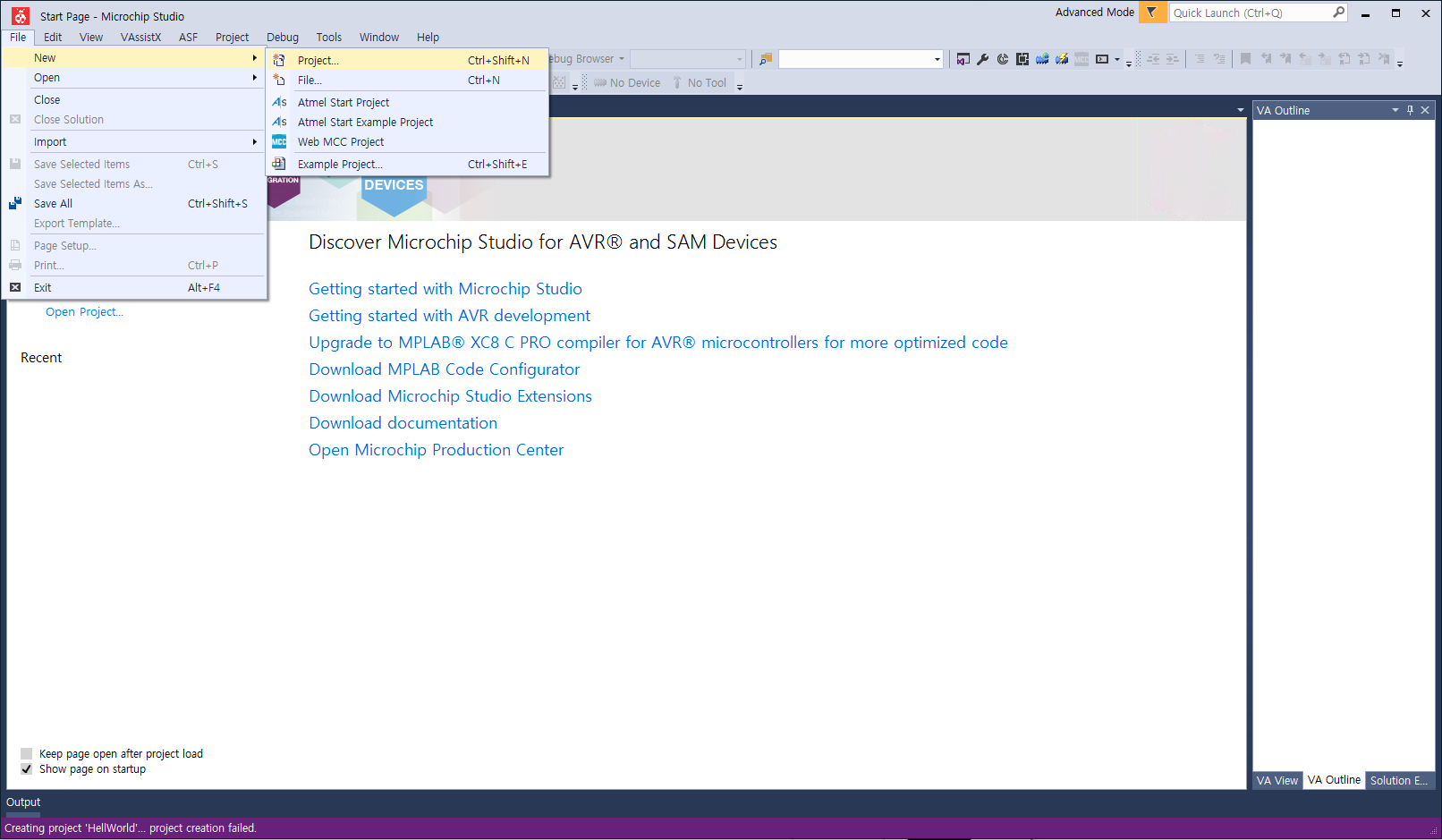Click the Save All disk icon
Image resolution: width=1442 pixels, height=840 pixels.
(x=15, y=203)
